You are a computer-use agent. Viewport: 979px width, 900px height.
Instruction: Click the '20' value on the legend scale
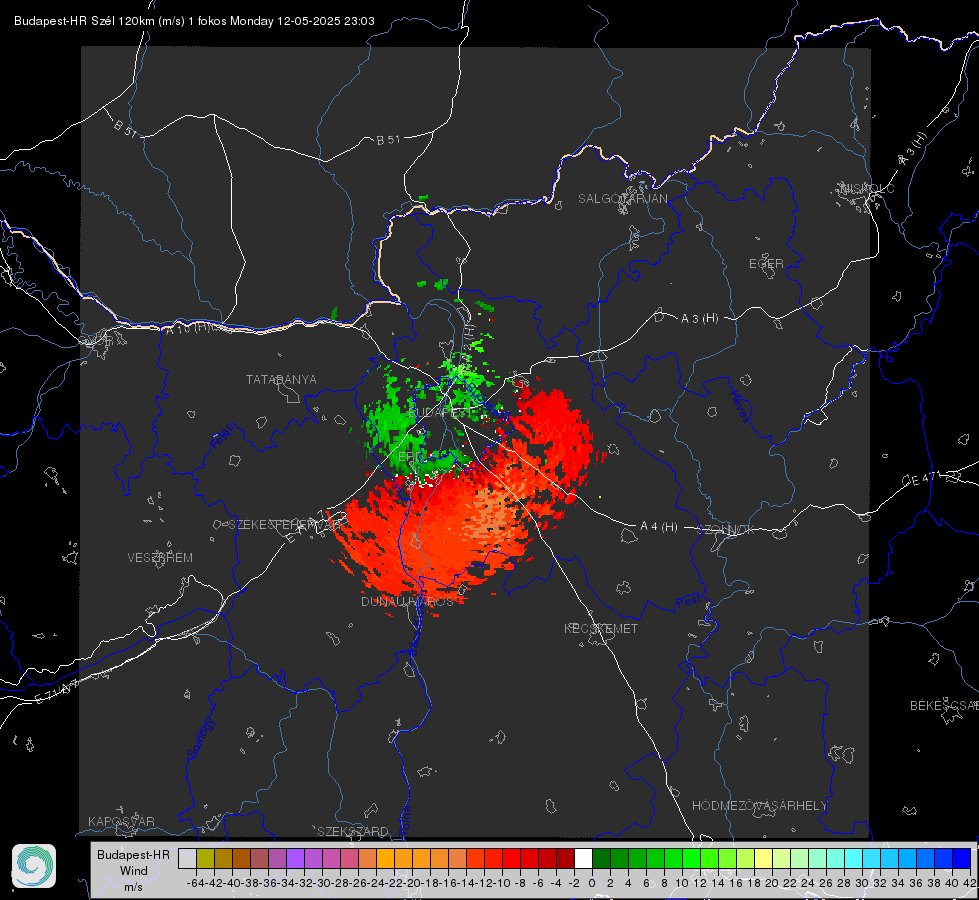pos(772,883)
